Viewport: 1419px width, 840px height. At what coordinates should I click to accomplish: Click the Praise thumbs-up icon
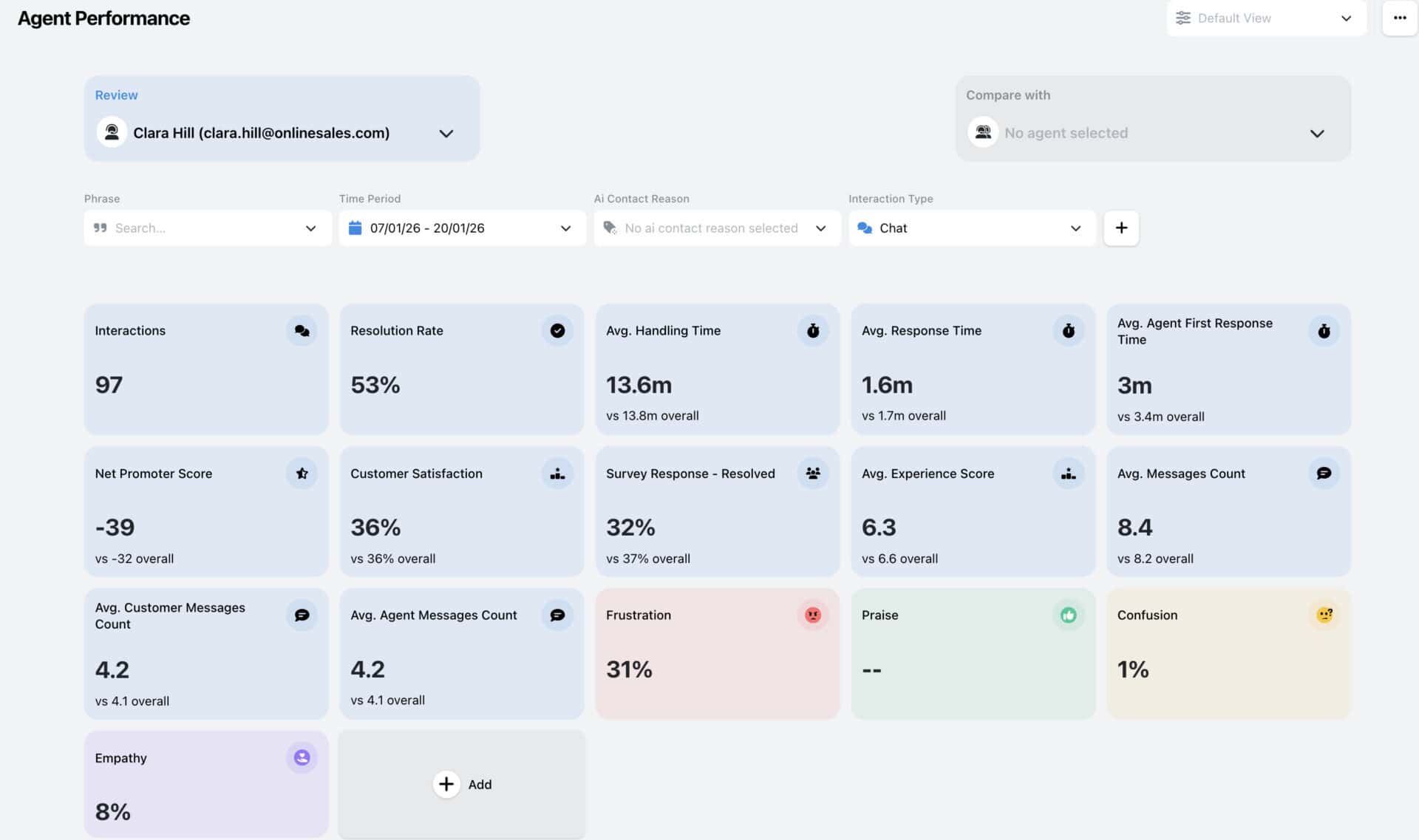pyautogui.click(x=1068, y=615)
